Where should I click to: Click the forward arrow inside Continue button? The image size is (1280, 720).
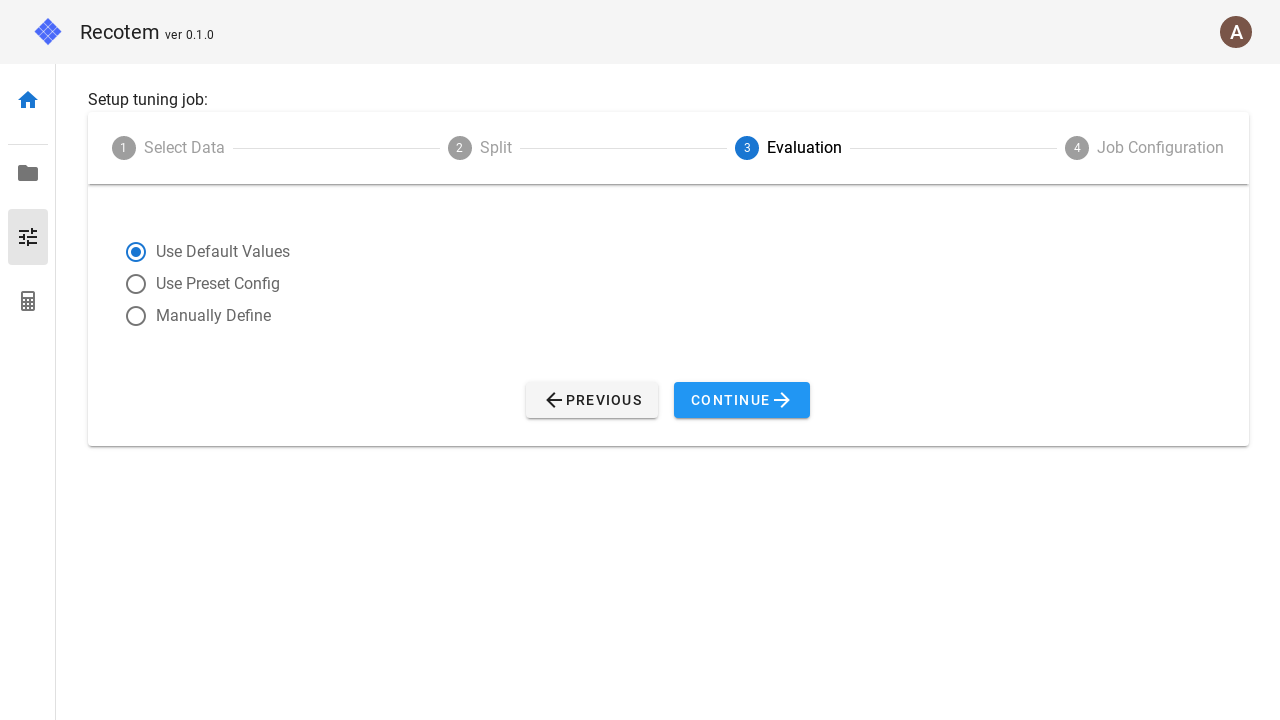pos(782,400)
